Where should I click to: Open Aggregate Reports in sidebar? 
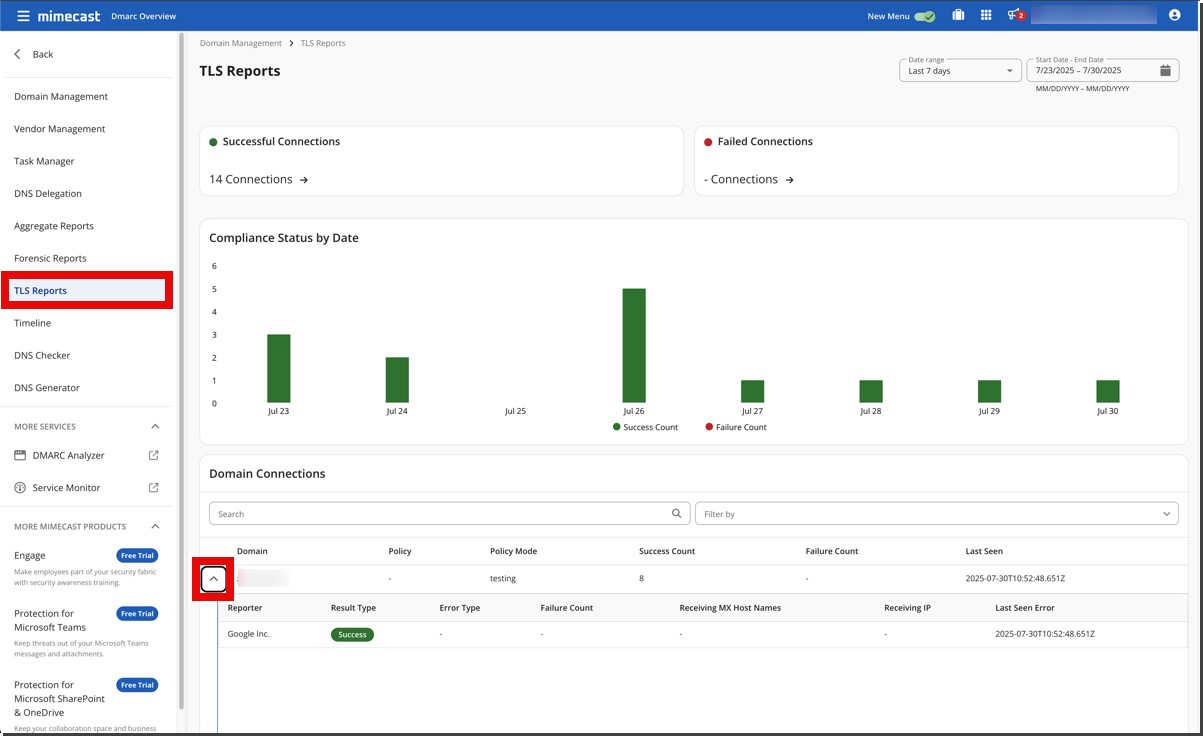[x=54, y=226]
